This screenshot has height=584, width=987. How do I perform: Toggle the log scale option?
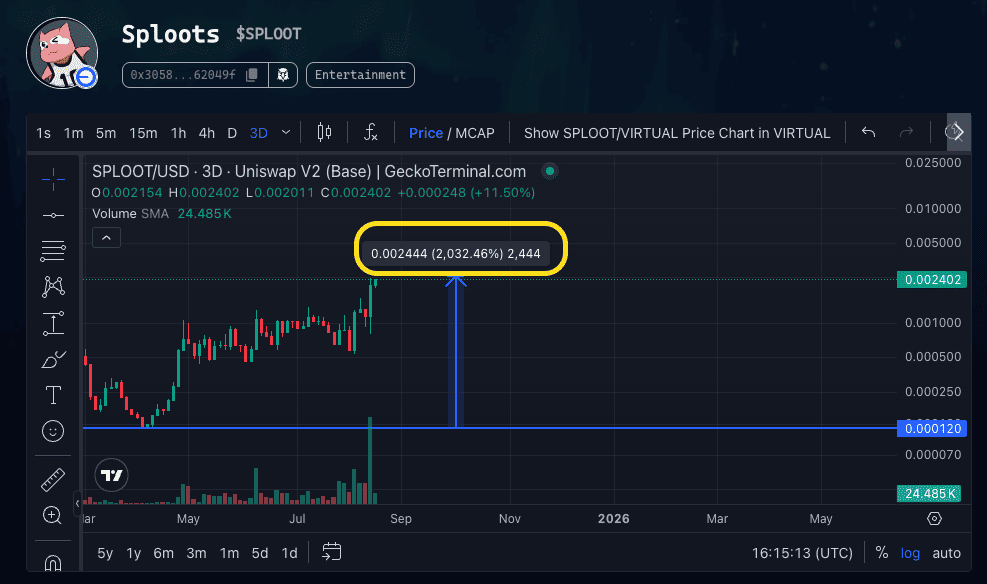tap(910, 553)
